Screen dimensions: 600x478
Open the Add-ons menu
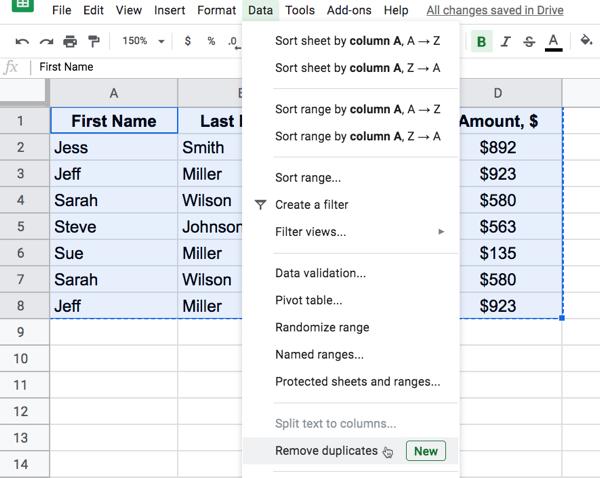coord(349,10)
